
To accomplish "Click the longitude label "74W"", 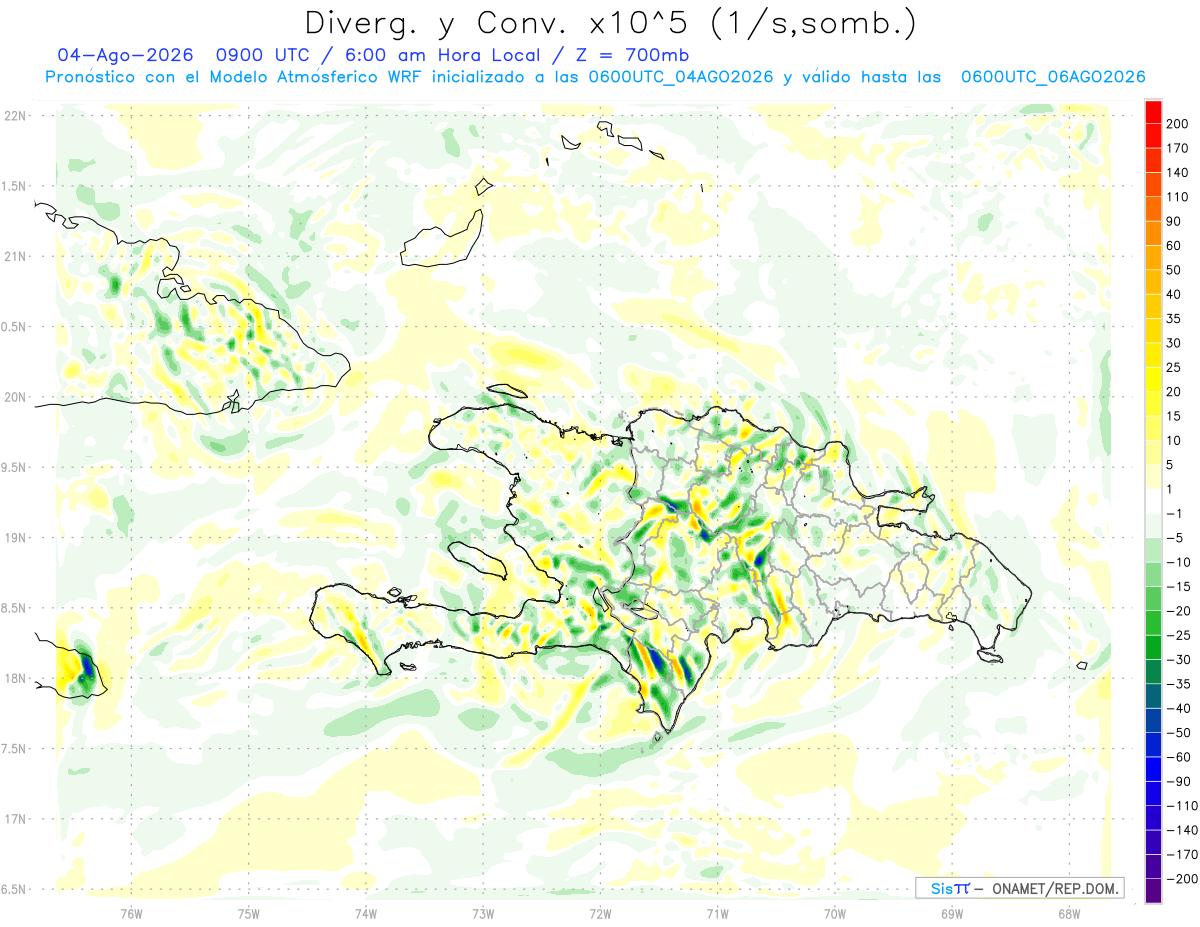I will click(366, 914).
